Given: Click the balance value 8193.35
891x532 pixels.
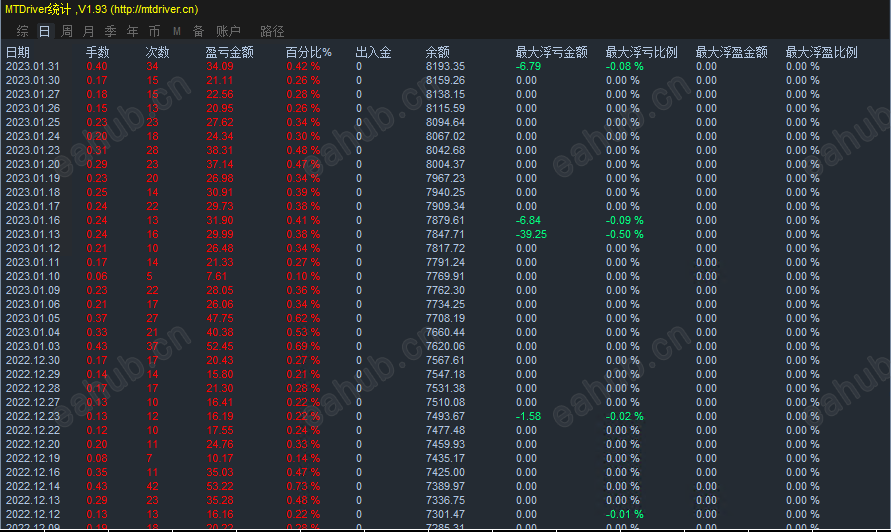Looking at the screenshot, I should pos(445,66).
